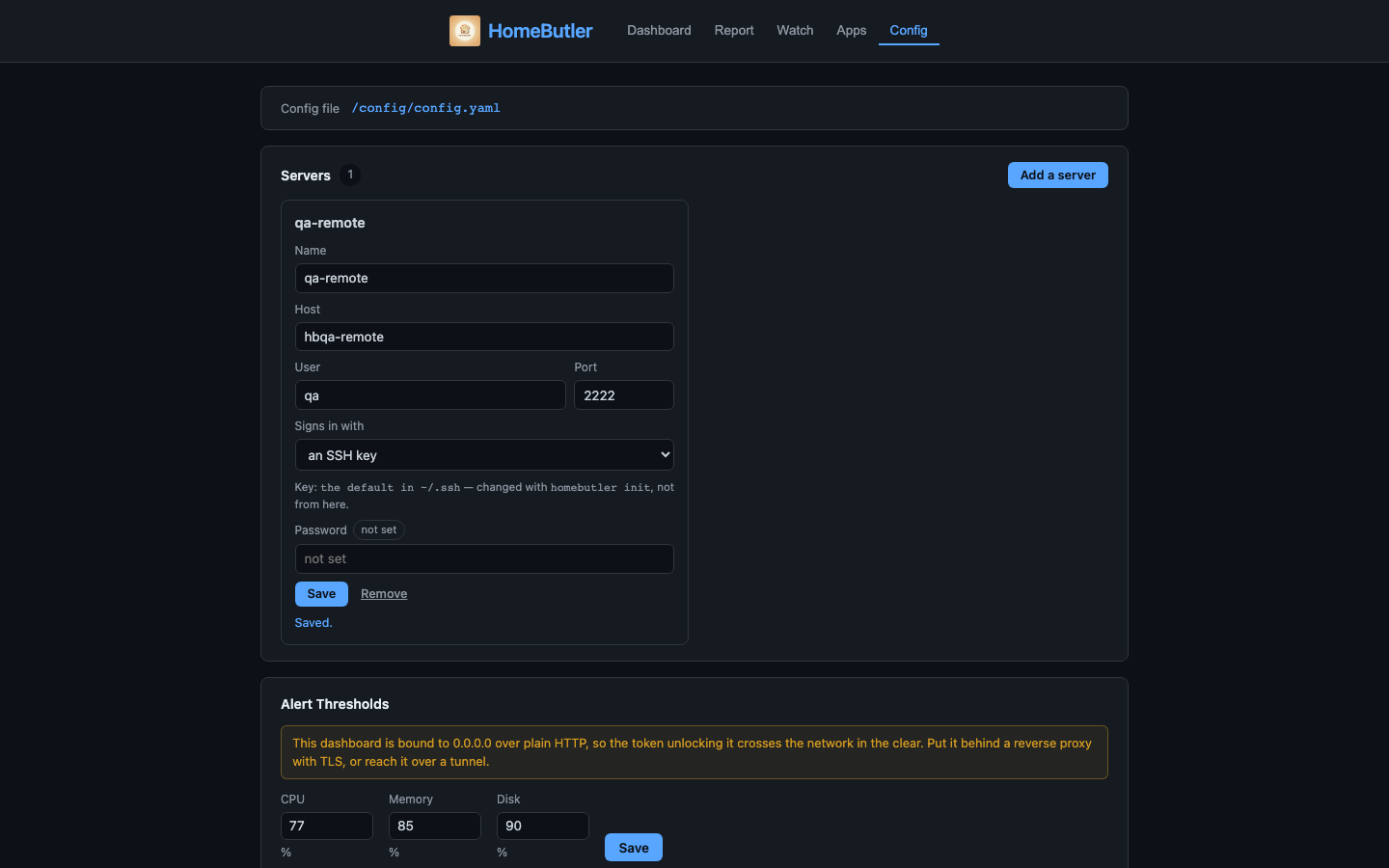Open the Apps tab
1389x868 pixels.
[852, 30]
